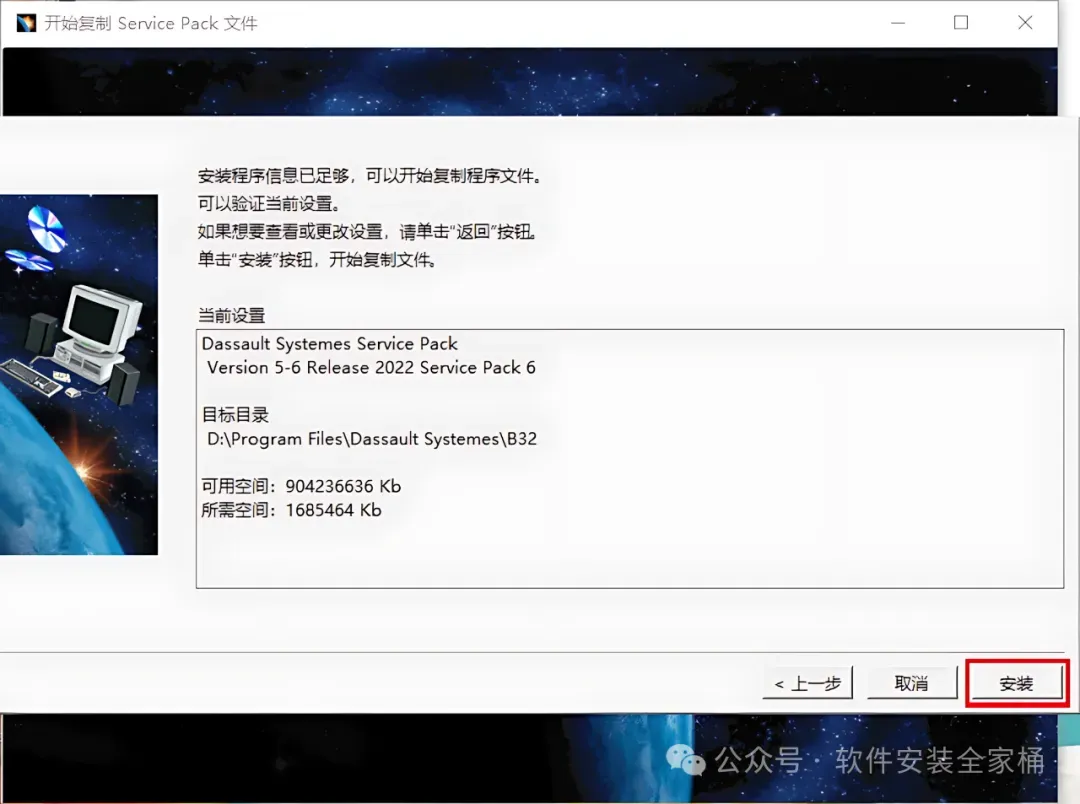Minimize the installer window

coord(897,23)
